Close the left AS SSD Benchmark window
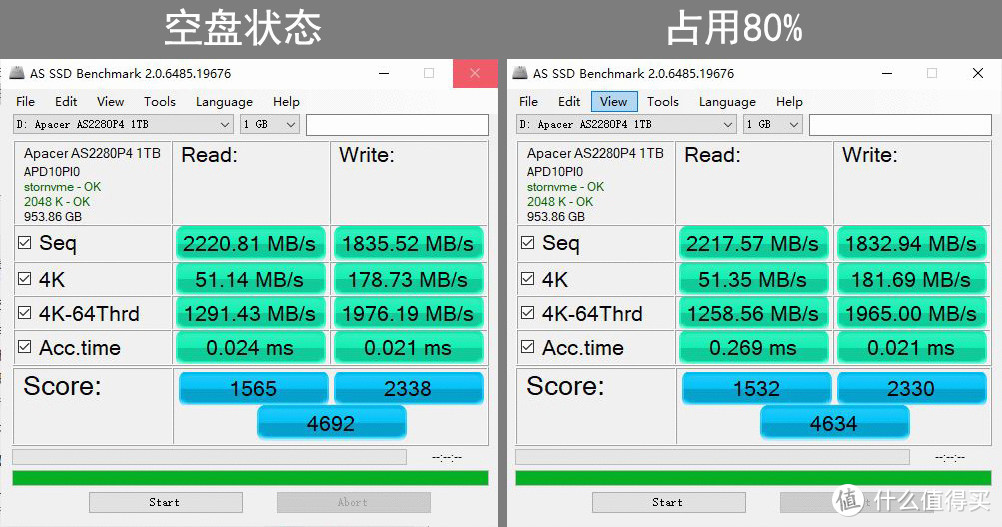This screenshot has width=1002, height=527. click(475, 73)
